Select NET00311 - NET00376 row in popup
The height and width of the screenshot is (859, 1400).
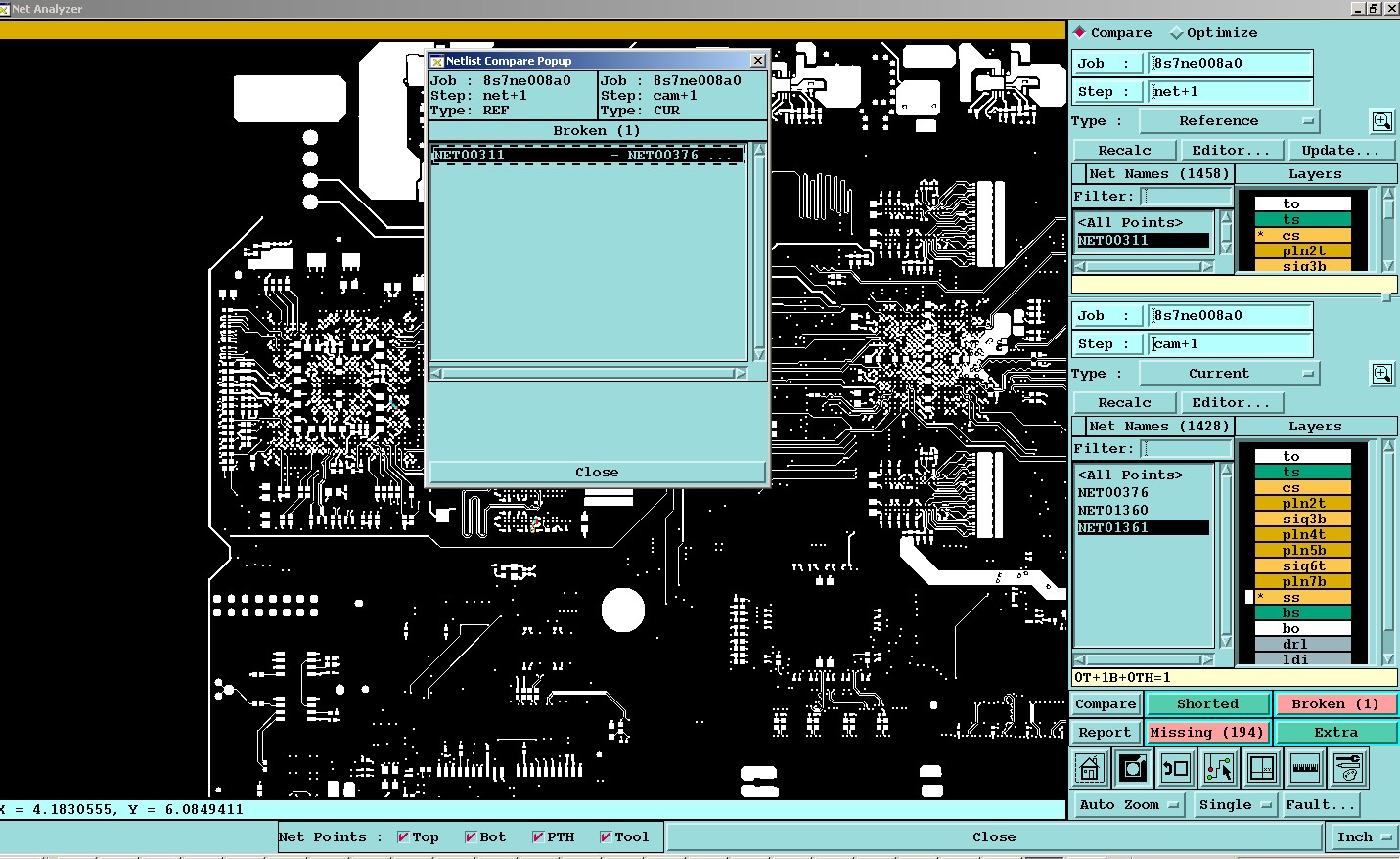coord(588,156)
